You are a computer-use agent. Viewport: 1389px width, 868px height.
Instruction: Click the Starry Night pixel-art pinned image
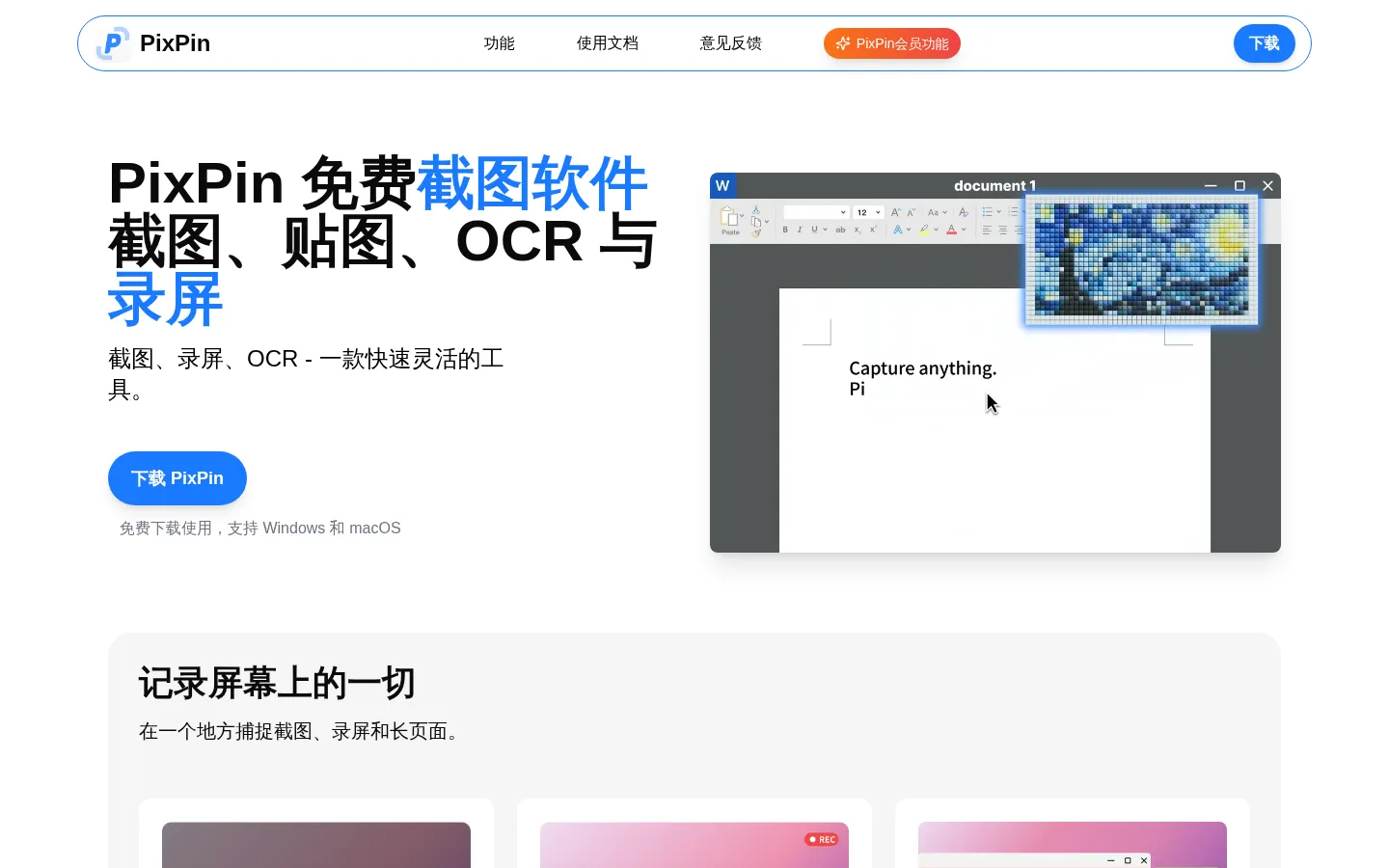[x=1141, y=259]
